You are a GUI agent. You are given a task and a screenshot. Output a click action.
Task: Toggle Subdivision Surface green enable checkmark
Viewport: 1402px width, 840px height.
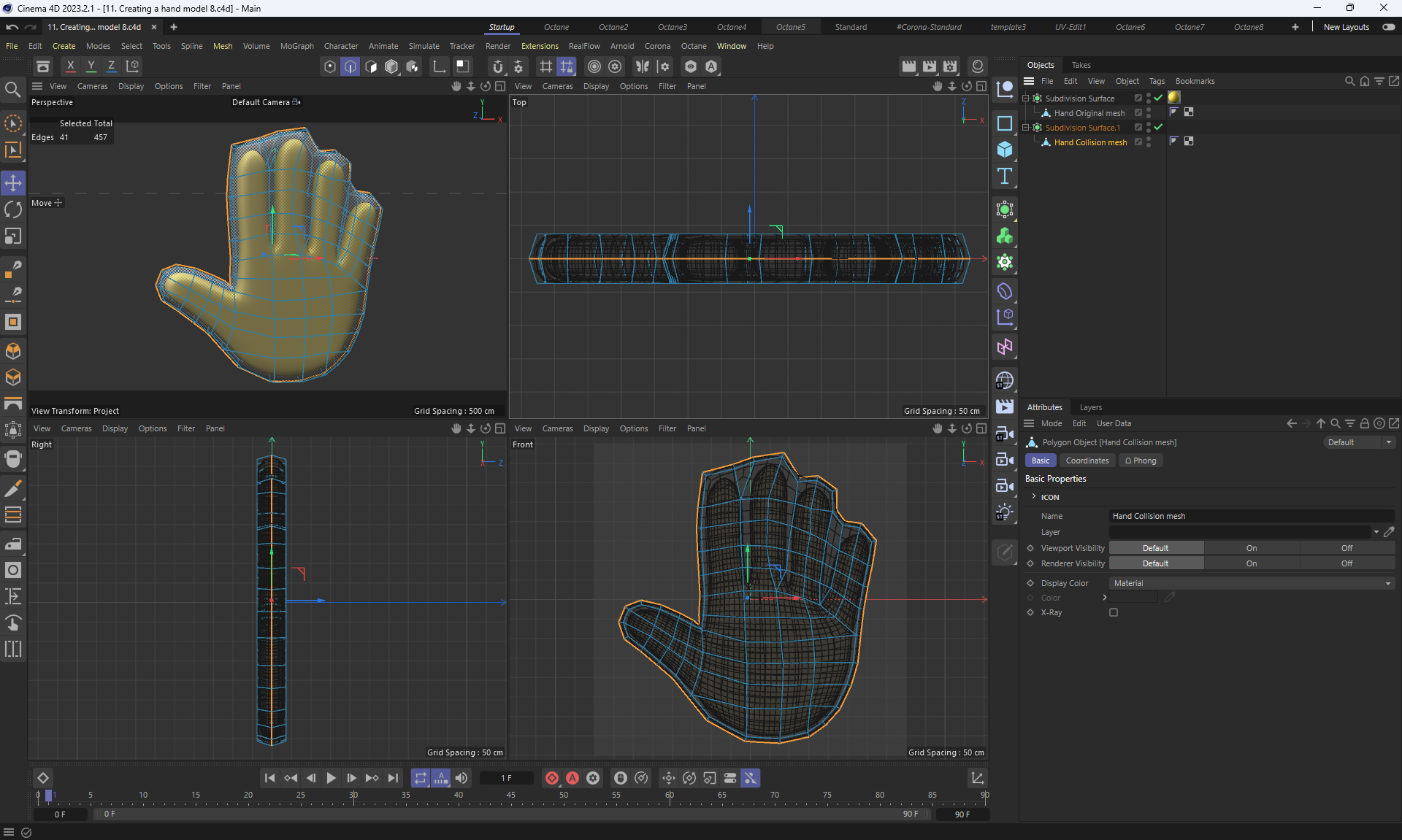click(x=1158, y=98)
